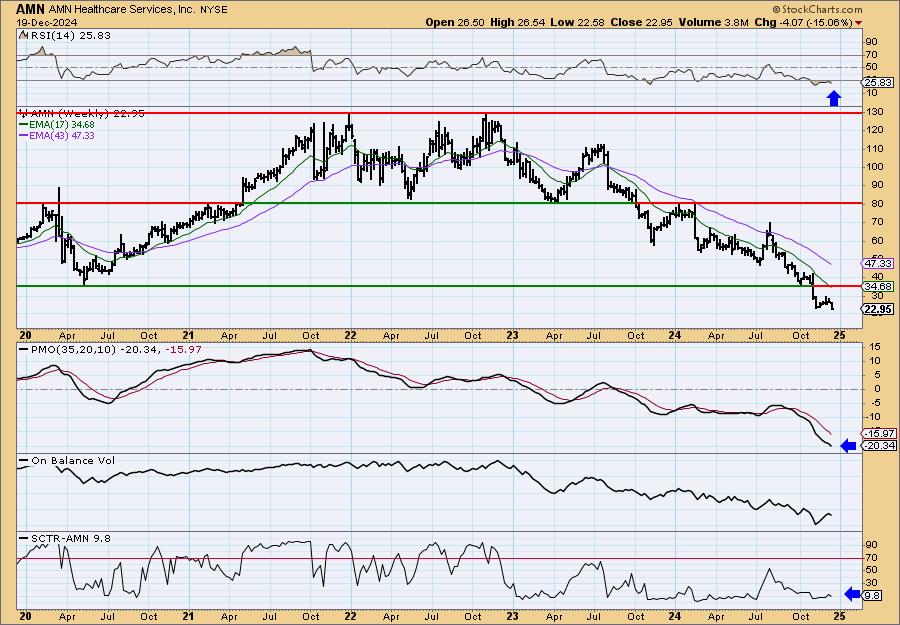This screenshot has width=900, height=625.
Task: Click the 'Close 22.95' header value
Action: (642, 22)
